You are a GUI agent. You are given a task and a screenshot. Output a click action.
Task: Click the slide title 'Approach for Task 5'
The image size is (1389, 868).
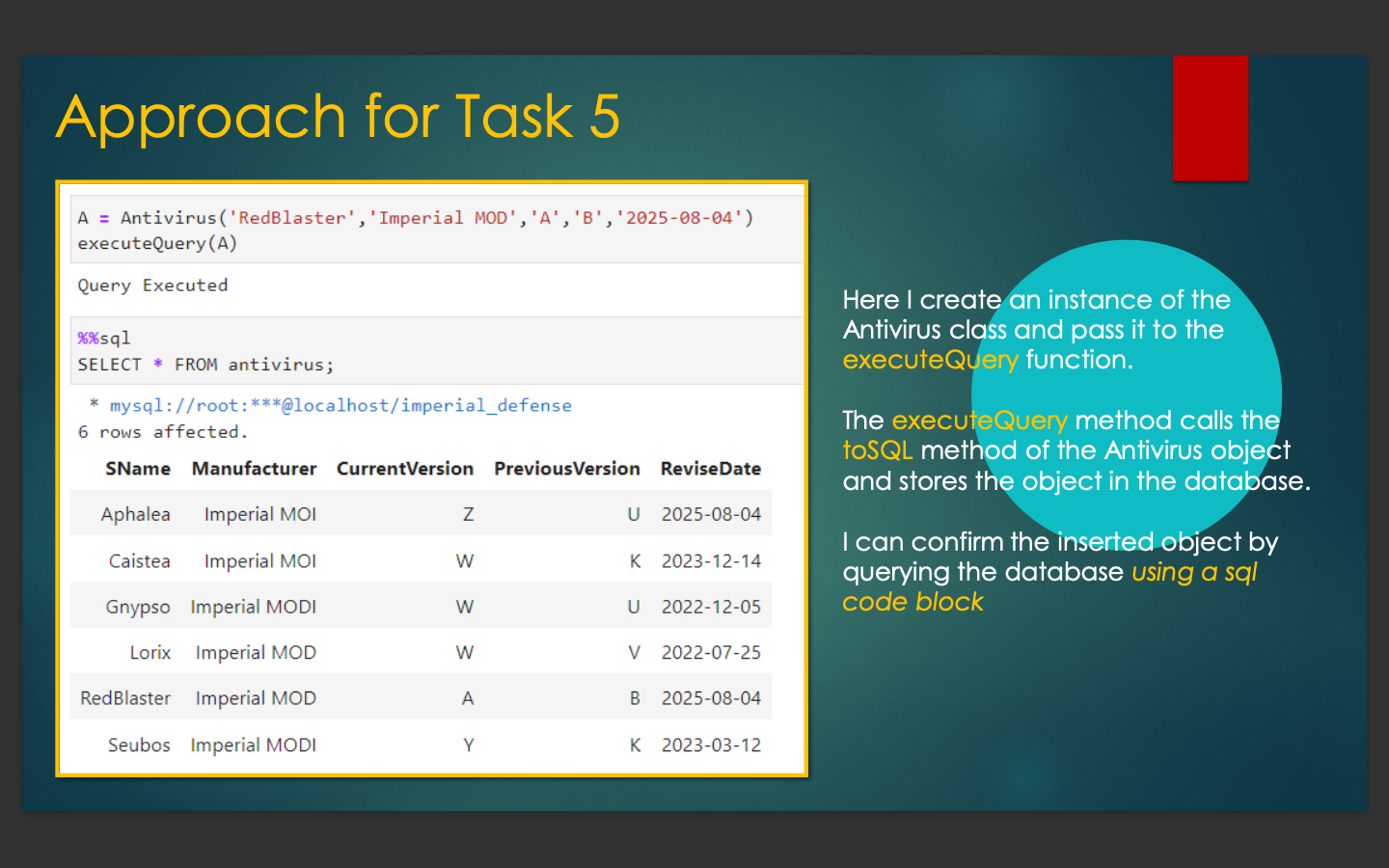coord(338,116)
